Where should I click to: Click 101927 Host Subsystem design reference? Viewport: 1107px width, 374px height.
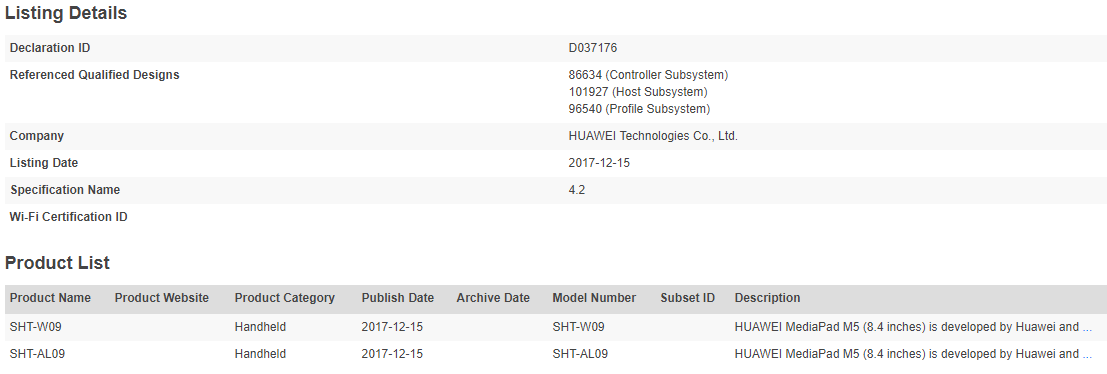click(638, 92)
